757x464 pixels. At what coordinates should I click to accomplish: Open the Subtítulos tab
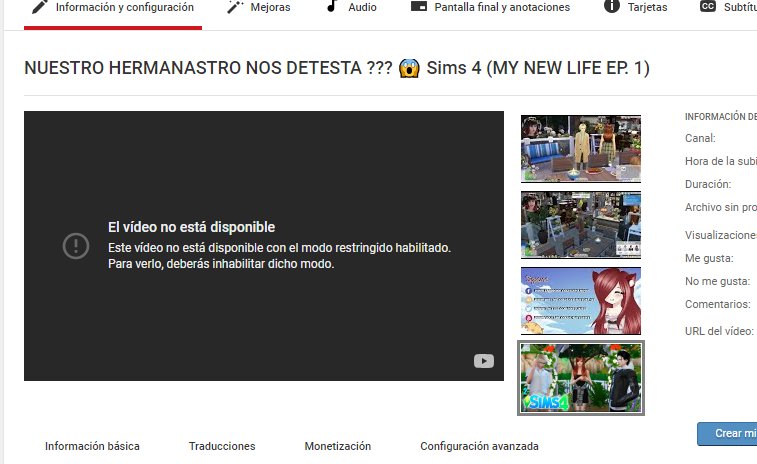tap(728, 7)
